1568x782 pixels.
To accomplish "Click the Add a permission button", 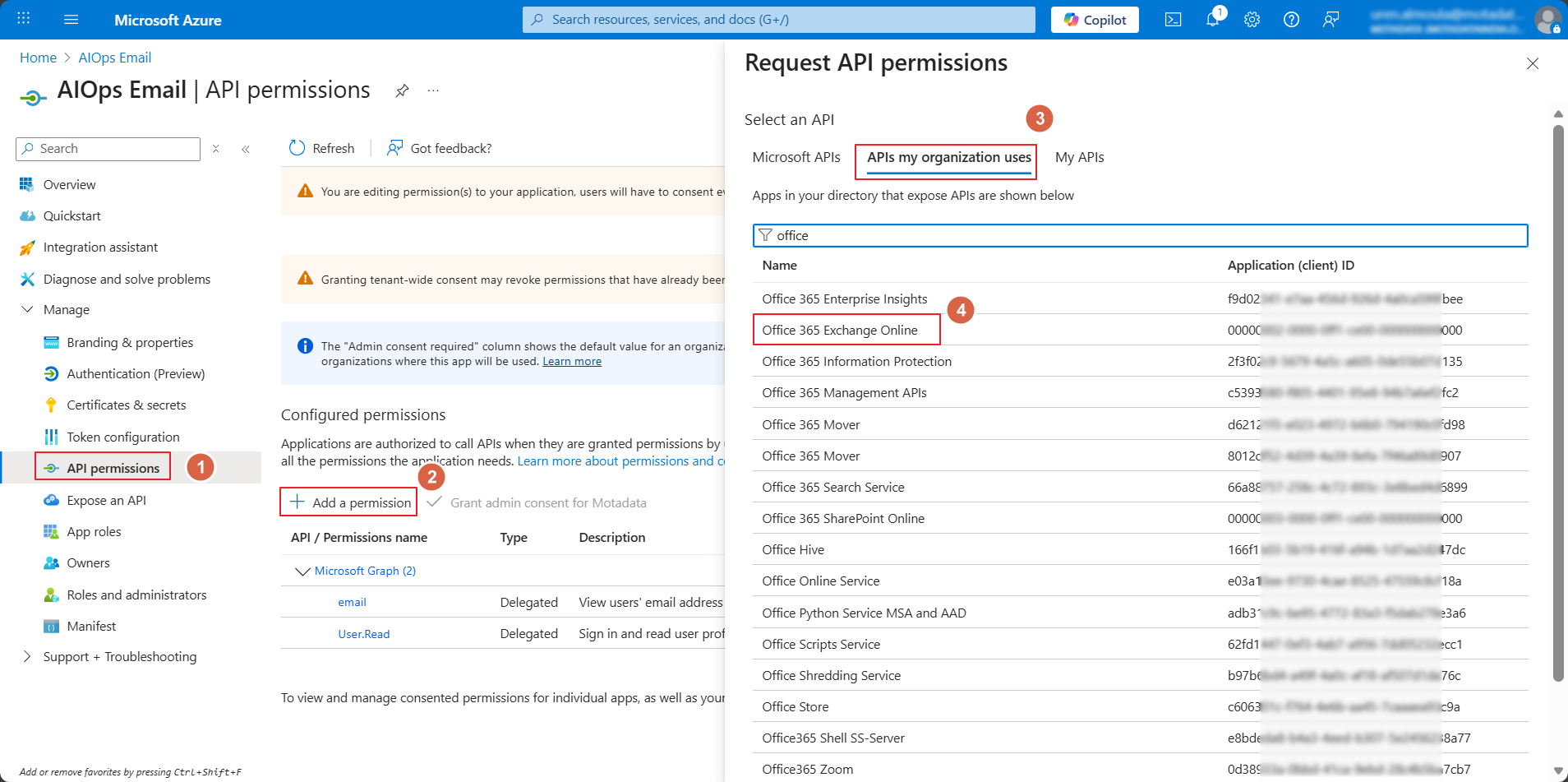I will pos(349,502).
